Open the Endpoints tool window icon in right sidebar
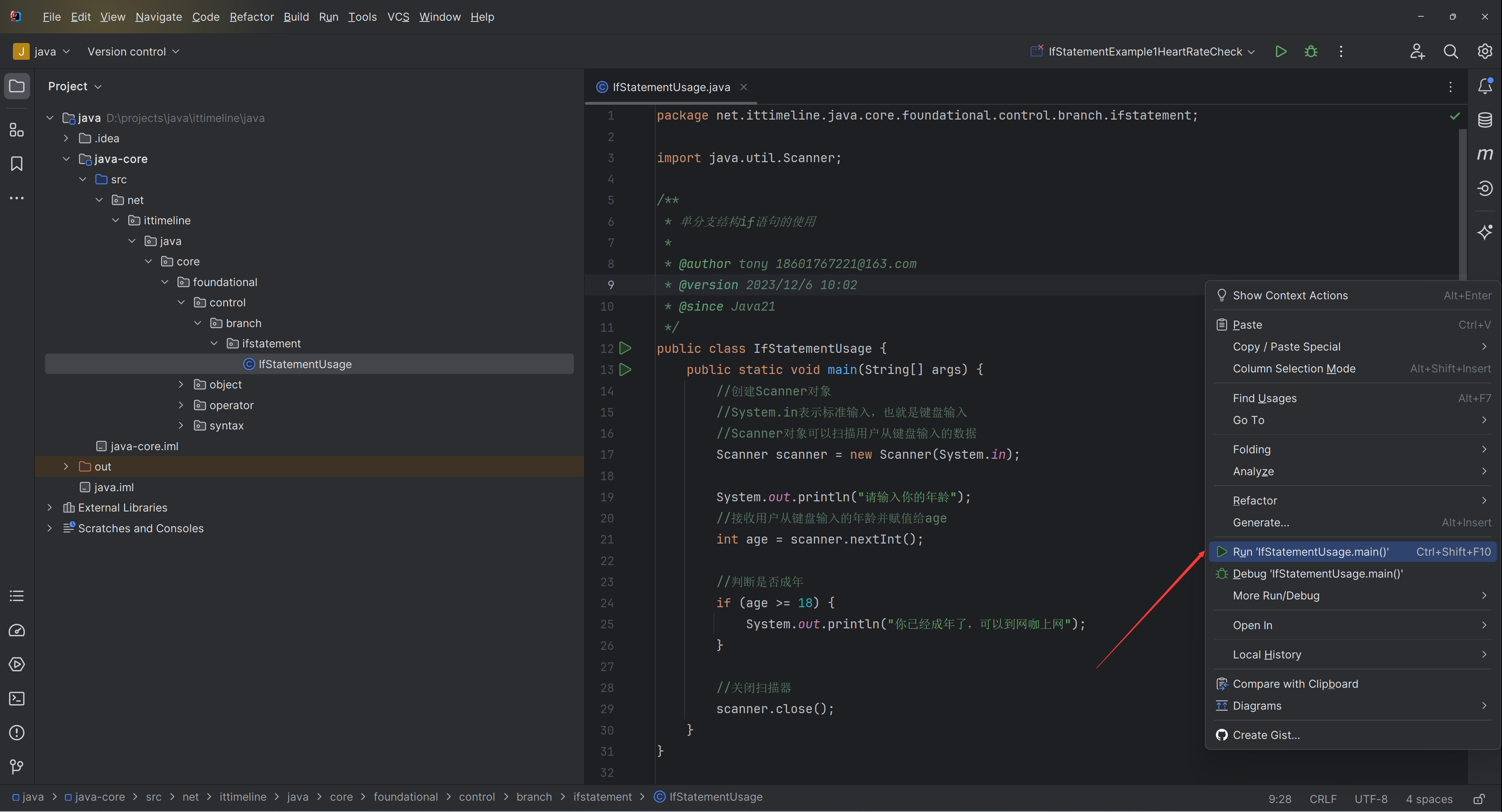The height and width of the screenshot is (812, 1502). coord(1484,188)
